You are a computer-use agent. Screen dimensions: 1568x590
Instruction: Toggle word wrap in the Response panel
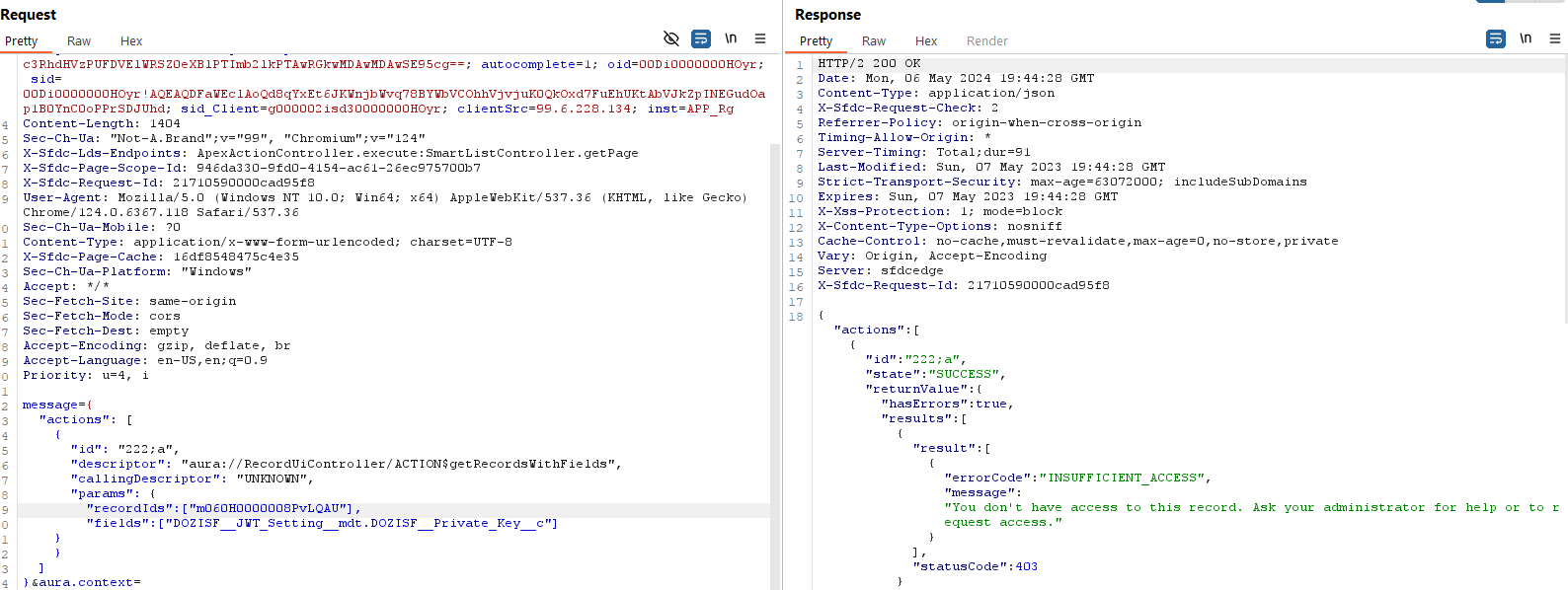coord(1496,38)
